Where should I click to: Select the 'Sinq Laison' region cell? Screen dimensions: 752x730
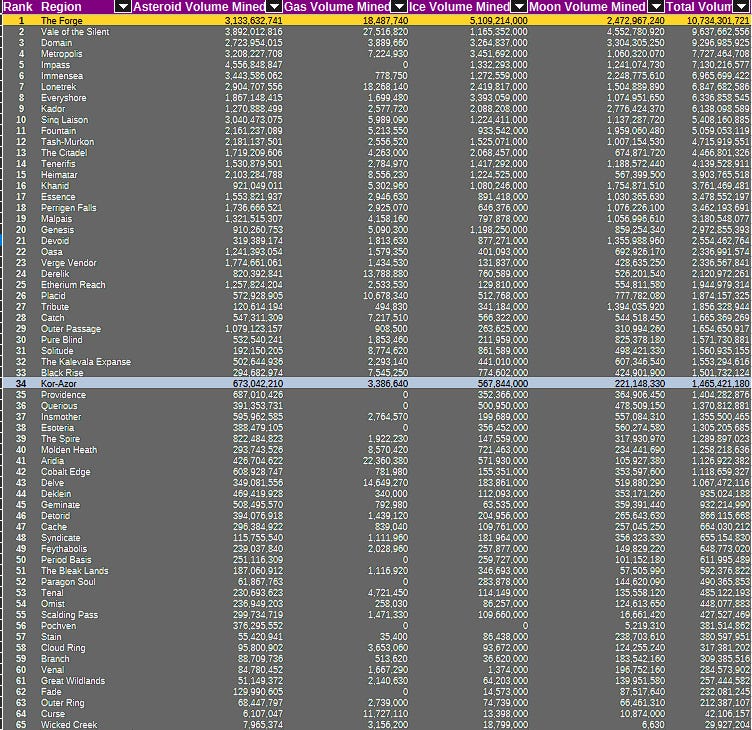coord(64,120)
